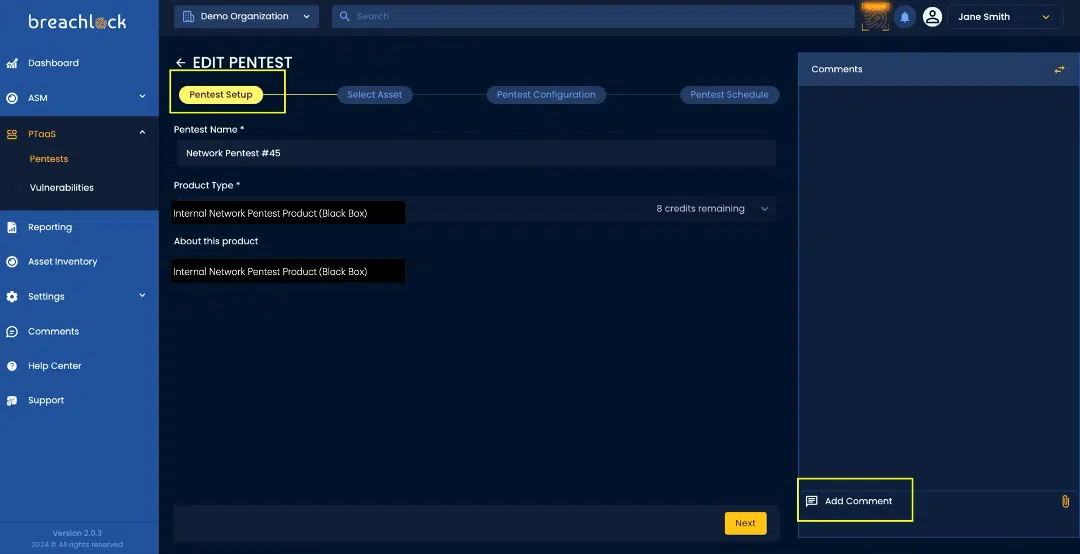Click the Add Comment message icon
This screenshot has height=554, width=1080.
point(811,501)
